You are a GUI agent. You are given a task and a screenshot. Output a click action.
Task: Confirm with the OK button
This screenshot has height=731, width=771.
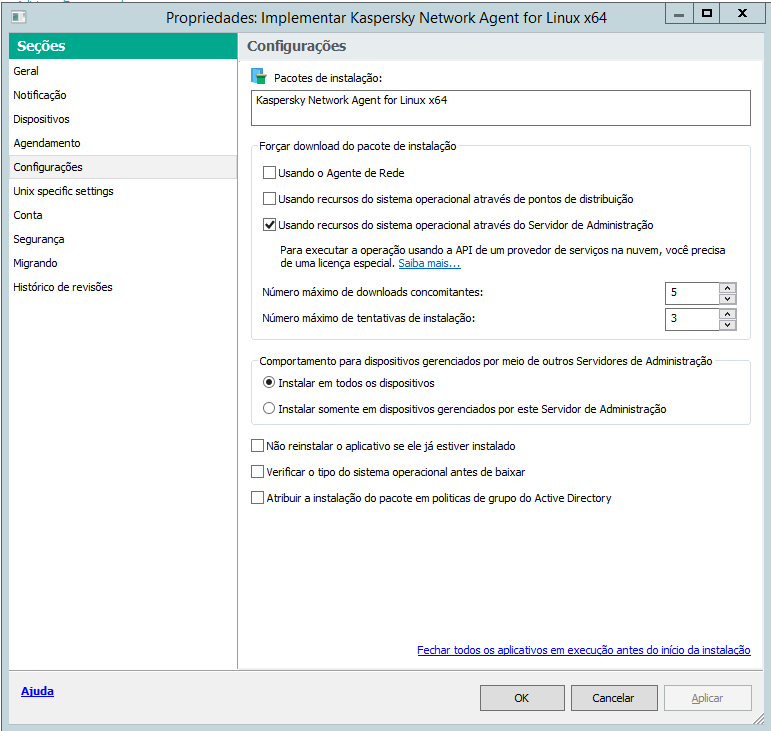point(522,698)
